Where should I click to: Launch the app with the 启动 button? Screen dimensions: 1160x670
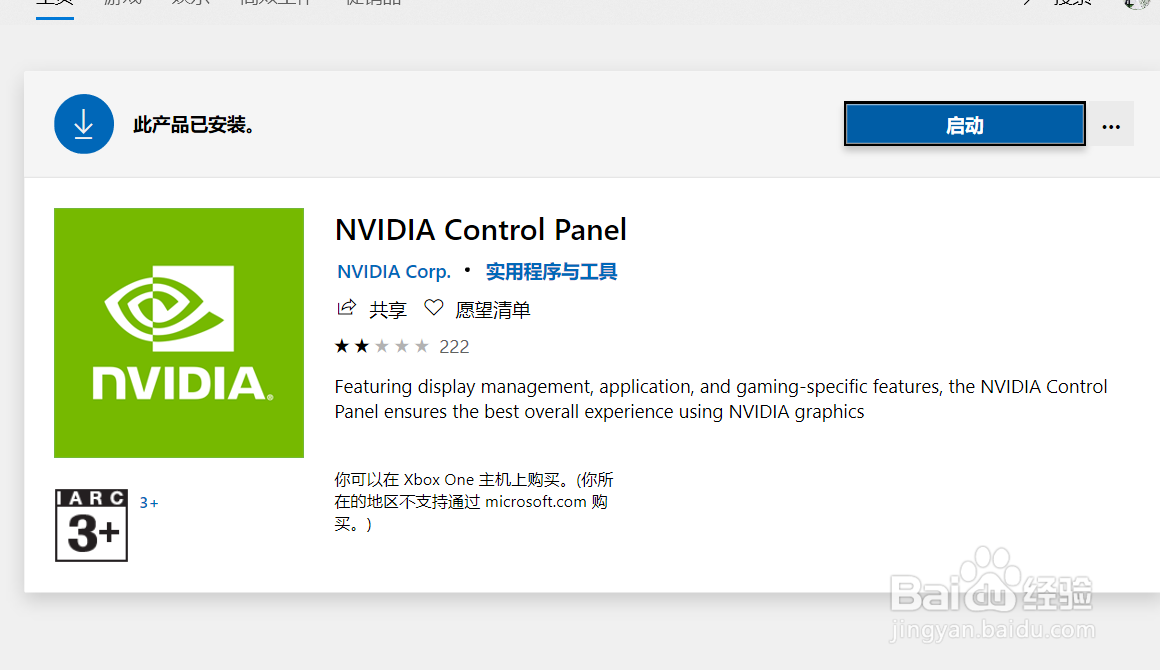pyautogui.click(x=964, y=125)
